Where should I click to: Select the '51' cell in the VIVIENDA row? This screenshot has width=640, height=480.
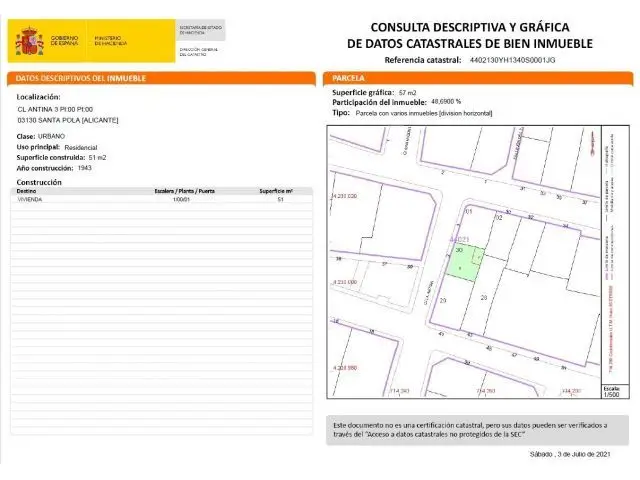(280, 200)
